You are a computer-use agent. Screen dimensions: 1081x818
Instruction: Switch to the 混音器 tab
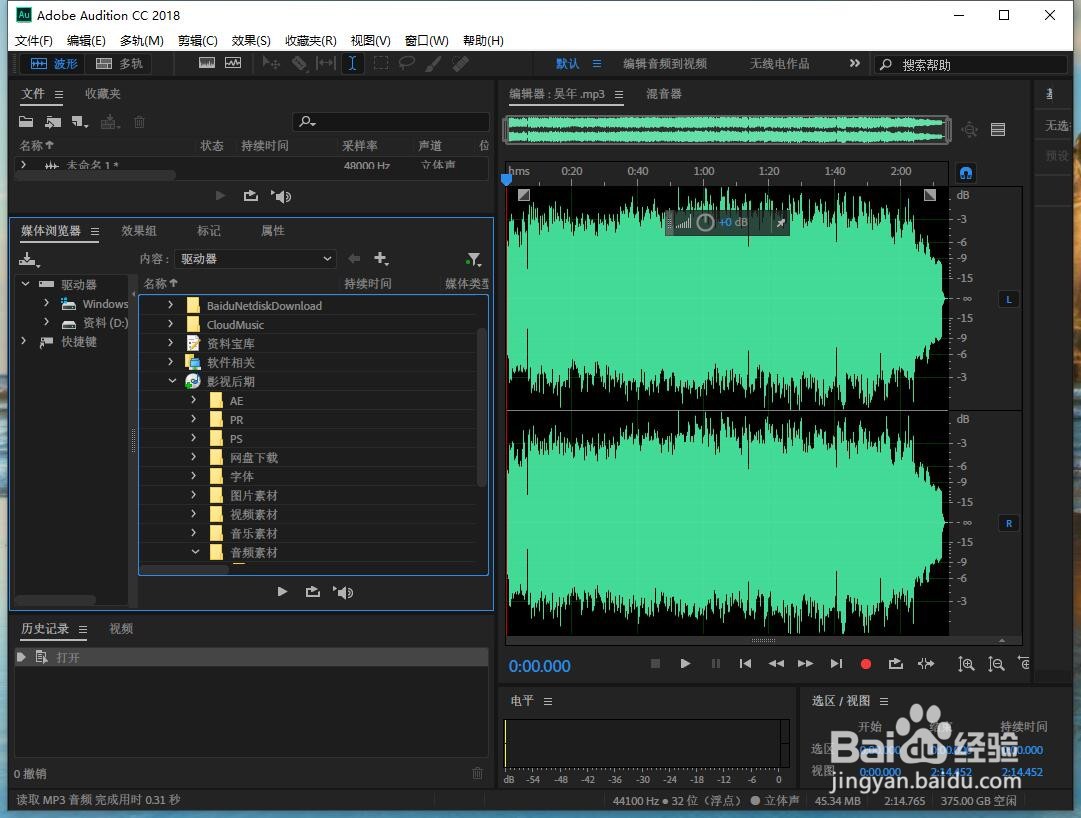click(x=664, y=94)
